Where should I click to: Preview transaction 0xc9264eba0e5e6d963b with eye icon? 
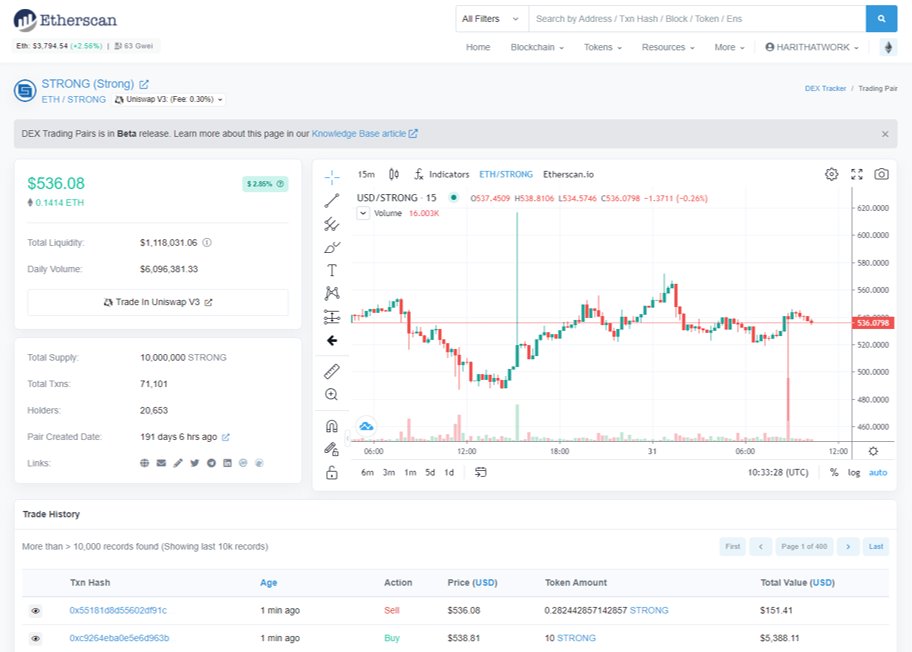[x=35, y=638]
